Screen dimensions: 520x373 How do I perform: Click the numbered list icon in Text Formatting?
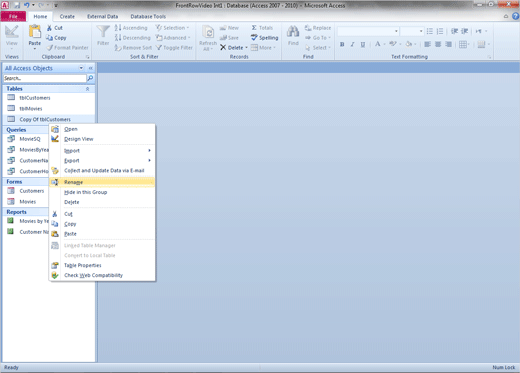click(440, 31)
